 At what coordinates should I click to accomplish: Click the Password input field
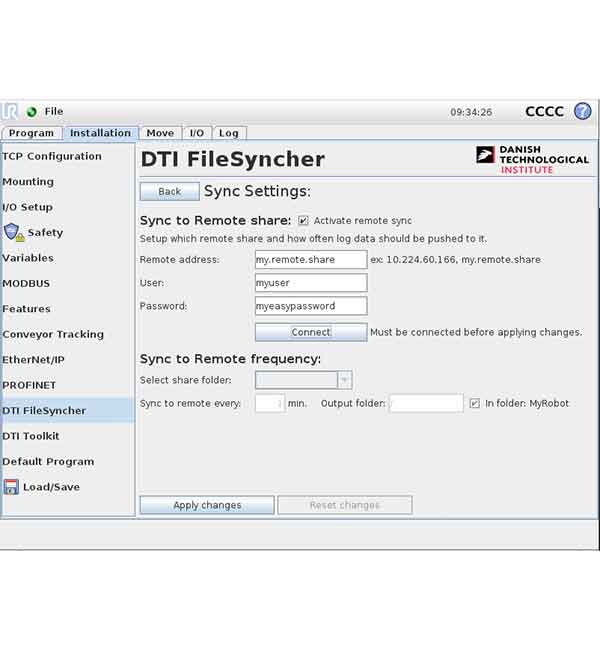311,306
